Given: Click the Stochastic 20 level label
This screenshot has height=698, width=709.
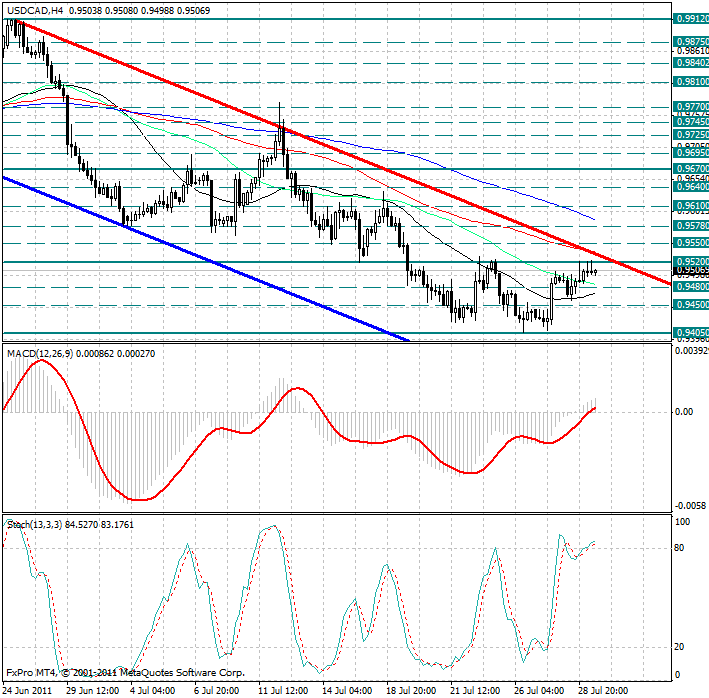Looking at the screenshot, I should (x=683, y=647).
